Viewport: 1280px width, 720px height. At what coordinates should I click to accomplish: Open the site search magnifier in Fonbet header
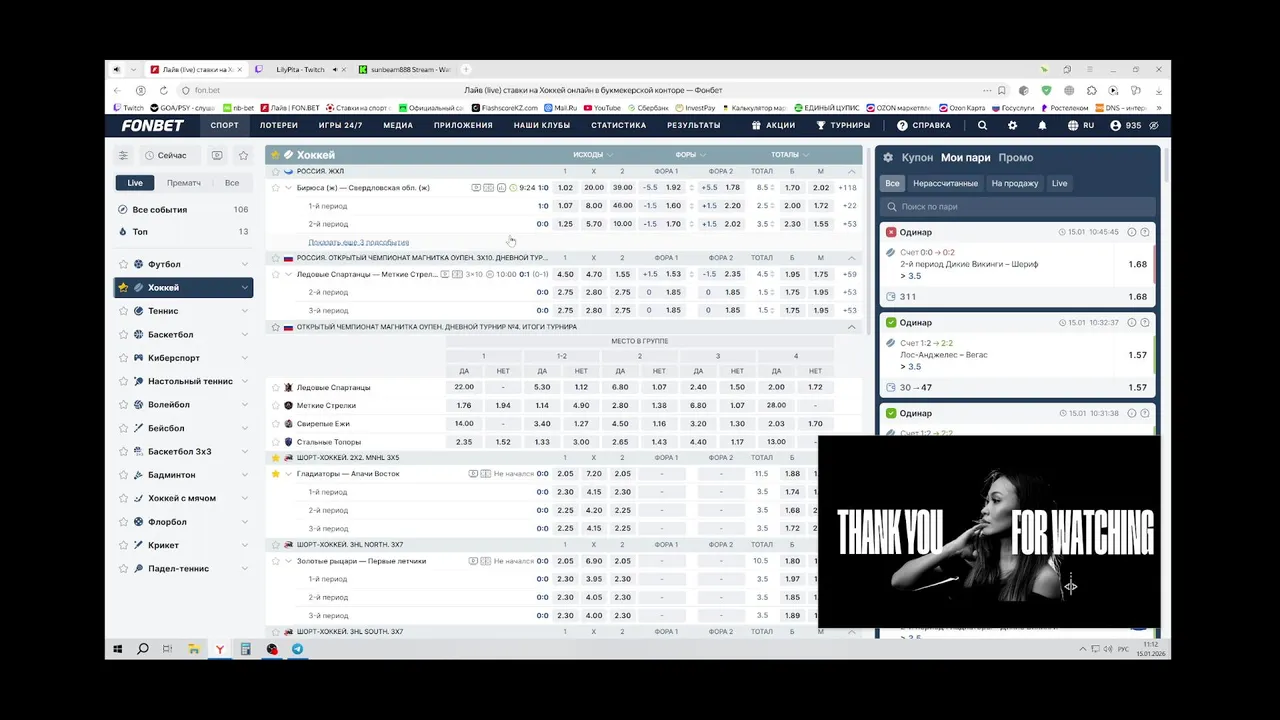coord(982,126)
